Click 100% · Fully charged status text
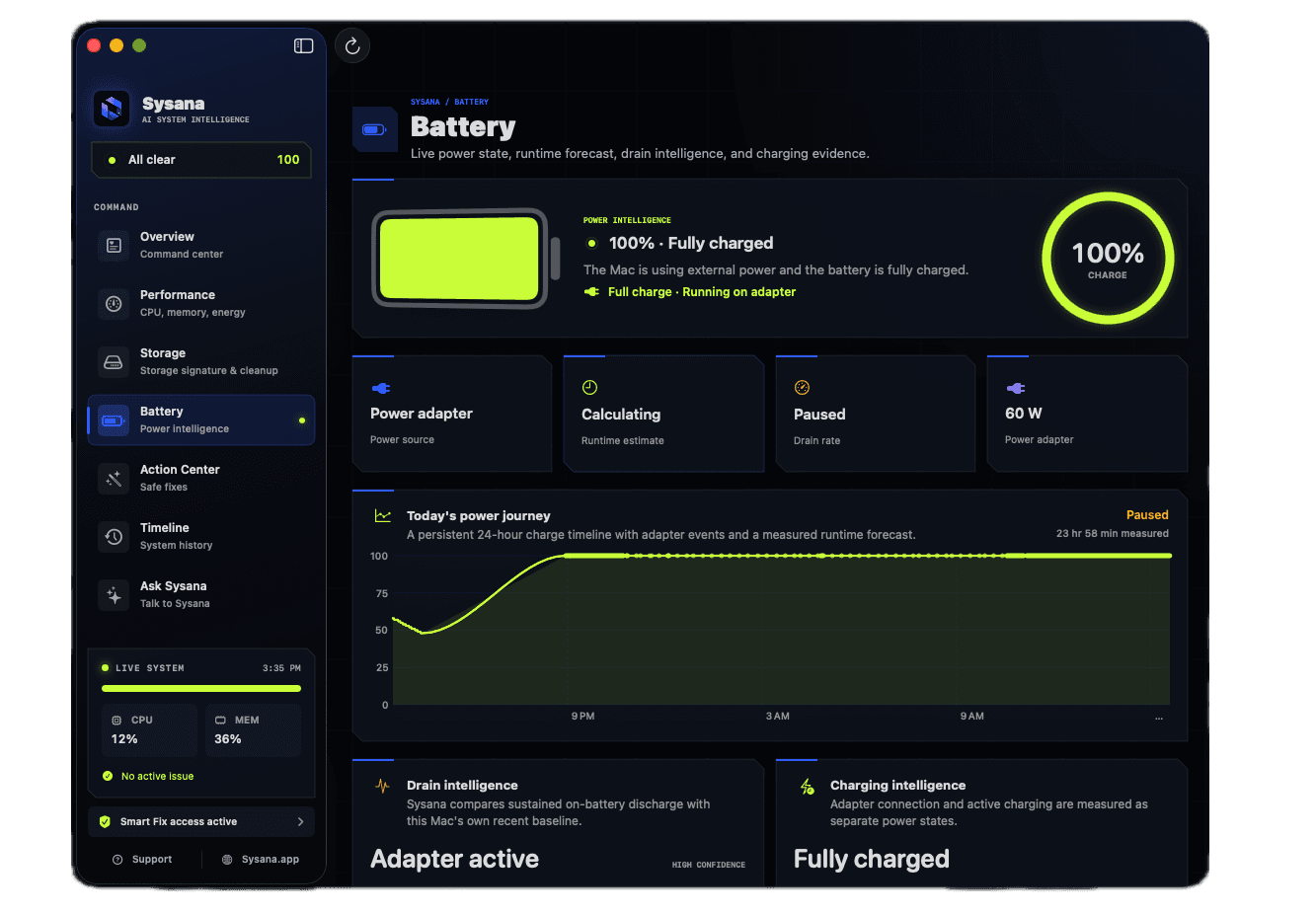The image size is (1316, 914). 691,243
